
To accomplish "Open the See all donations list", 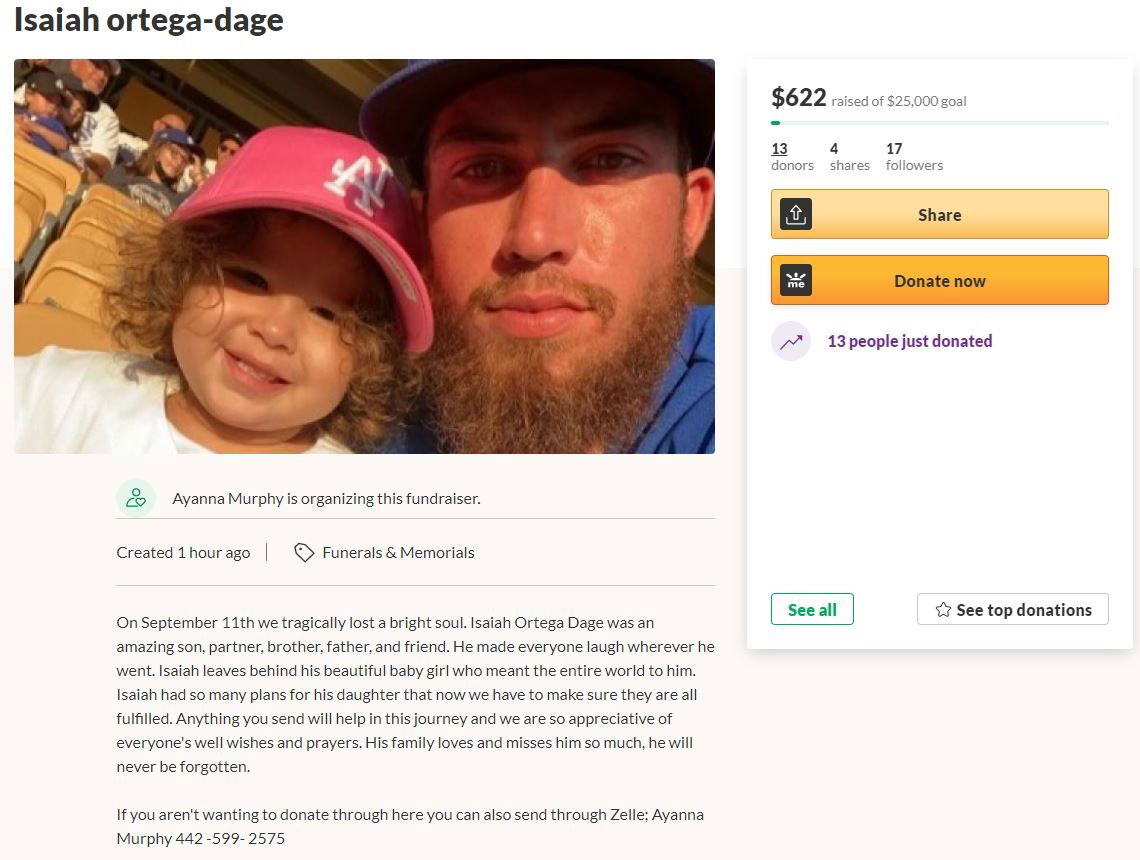I will [812, 610].
